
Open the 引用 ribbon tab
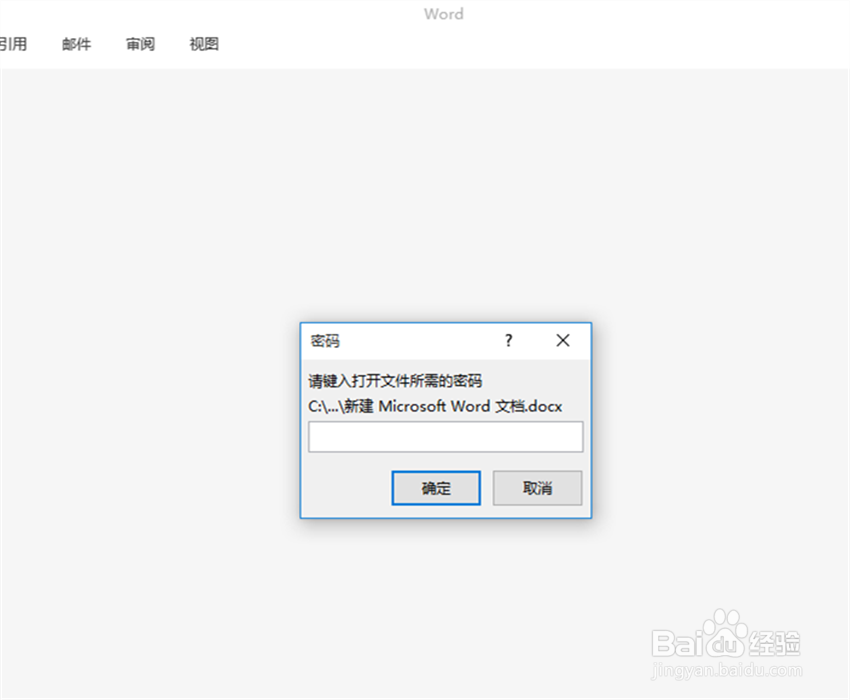pos(13,44)
